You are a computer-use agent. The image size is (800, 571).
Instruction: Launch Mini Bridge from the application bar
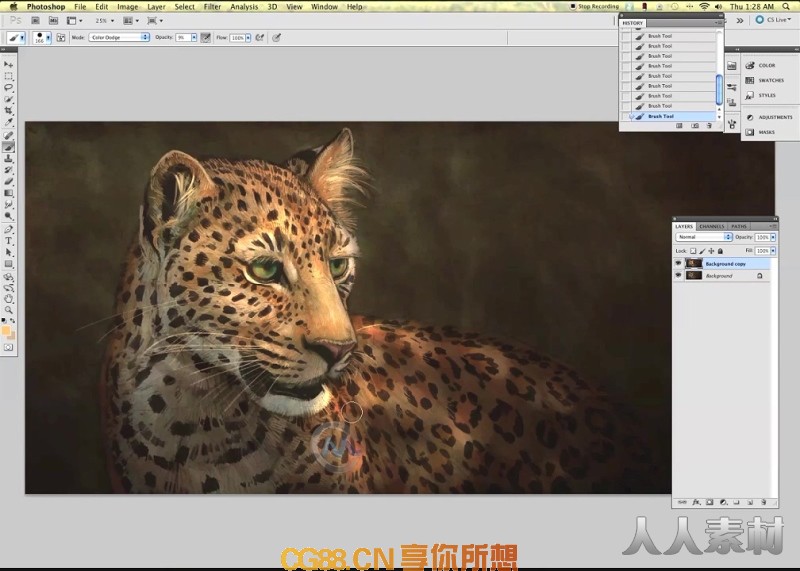pyautogui.click(x=53, y=21)
